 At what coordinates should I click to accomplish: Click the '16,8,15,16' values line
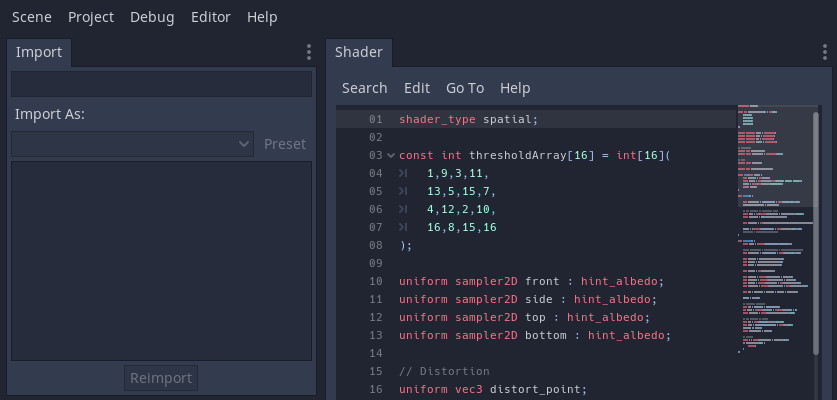click(x=462, y=228)
